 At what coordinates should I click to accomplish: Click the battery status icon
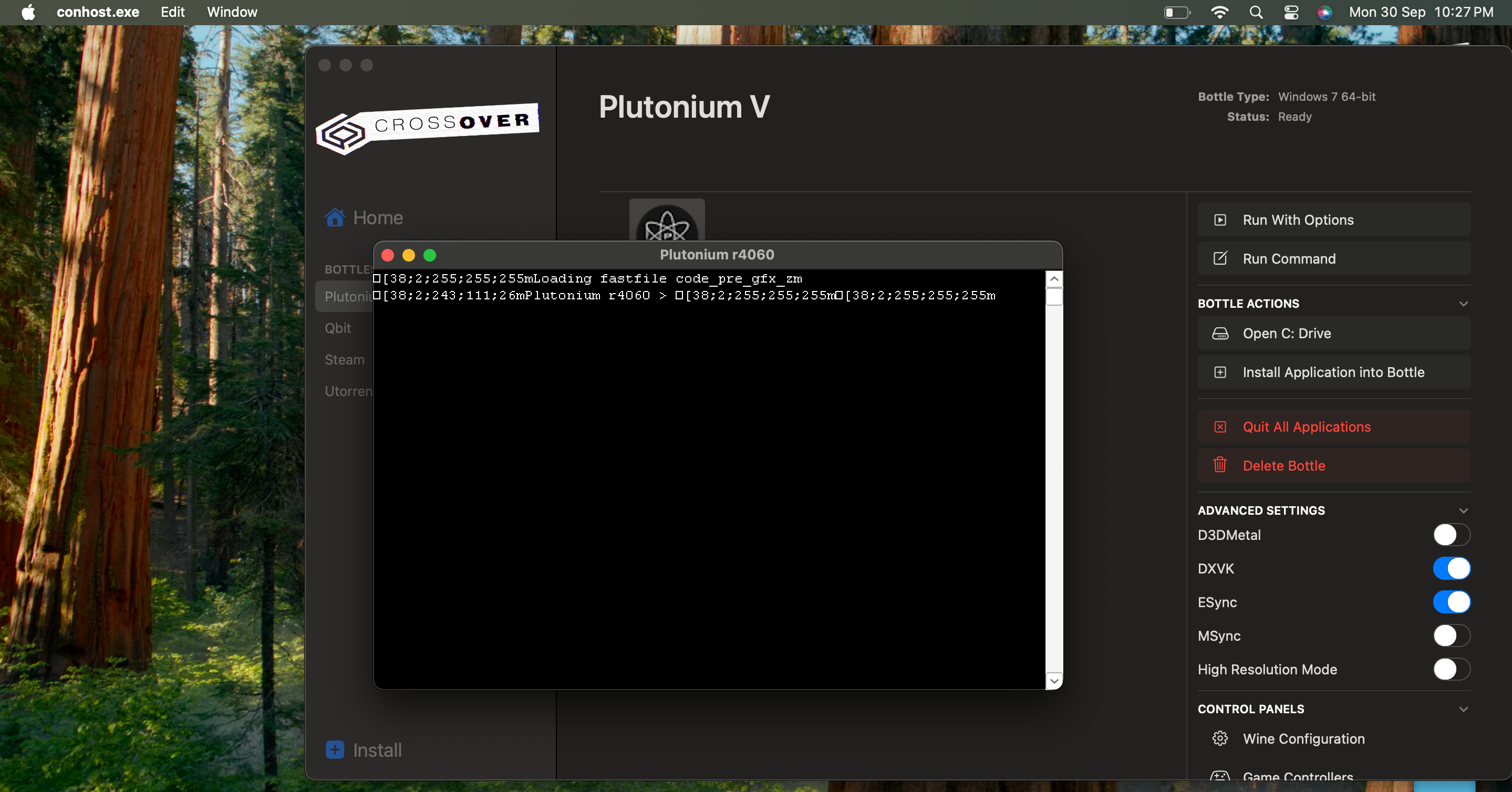pos(1177,12)
